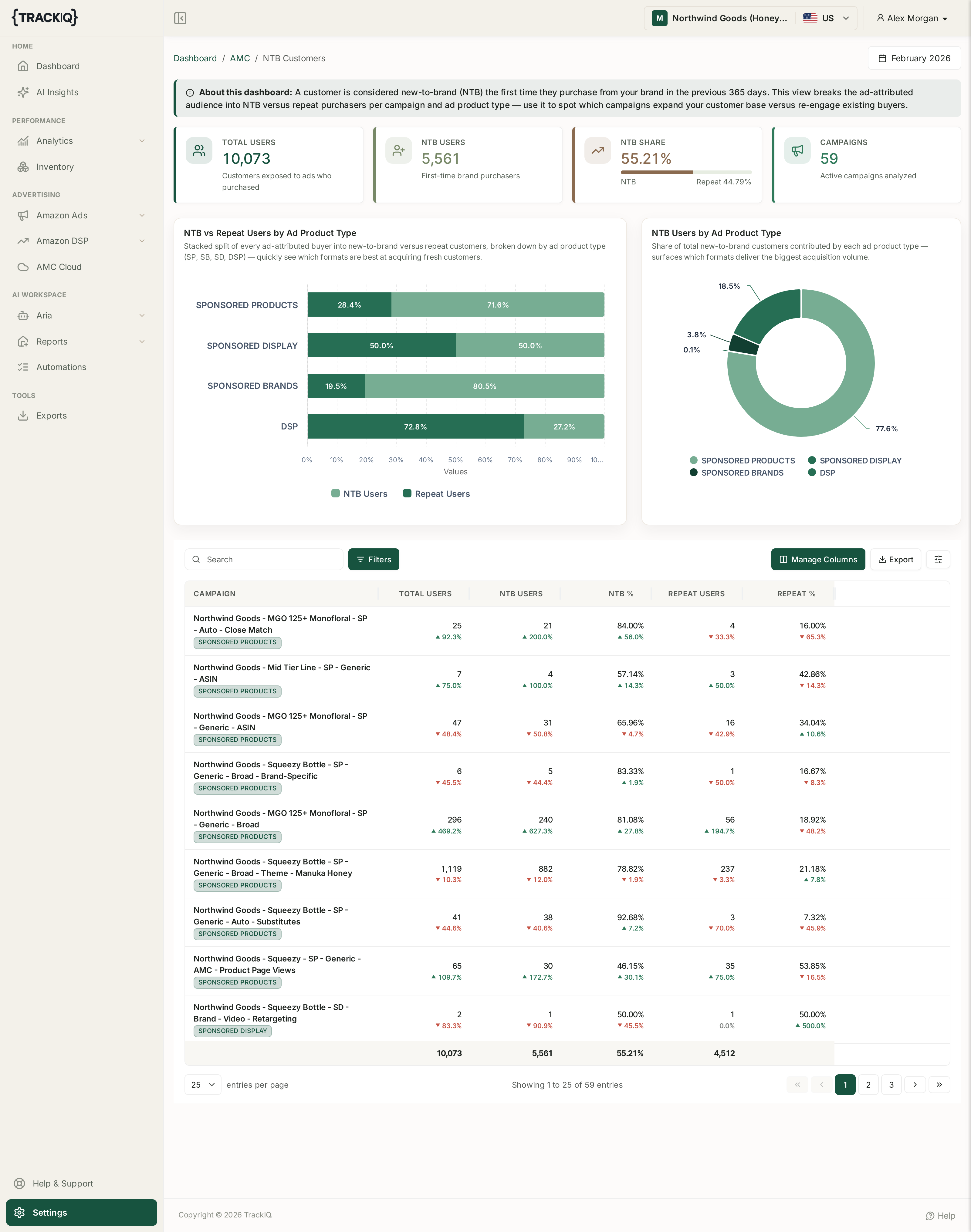Open the February 2026 date picker
The width and height of the screenshot is (971, 1232).
point(914,58)
